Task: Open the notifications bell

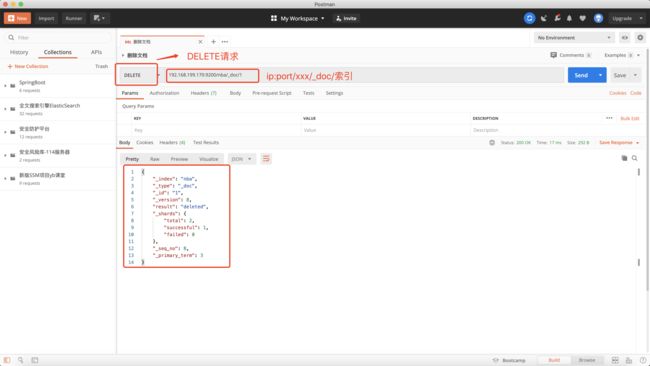Action: point(569,18)
